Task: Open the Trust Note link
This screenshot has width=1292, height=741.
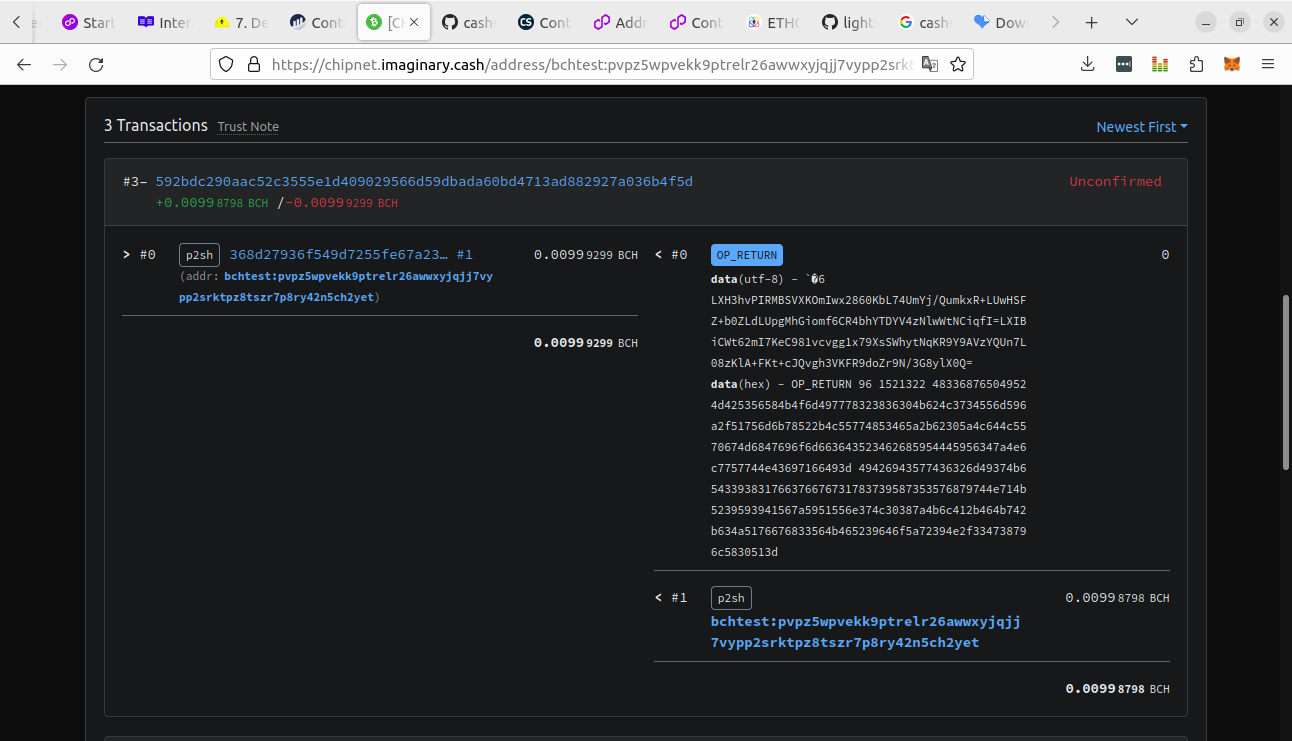Action: pyautogui.click(x=248, y=127)
